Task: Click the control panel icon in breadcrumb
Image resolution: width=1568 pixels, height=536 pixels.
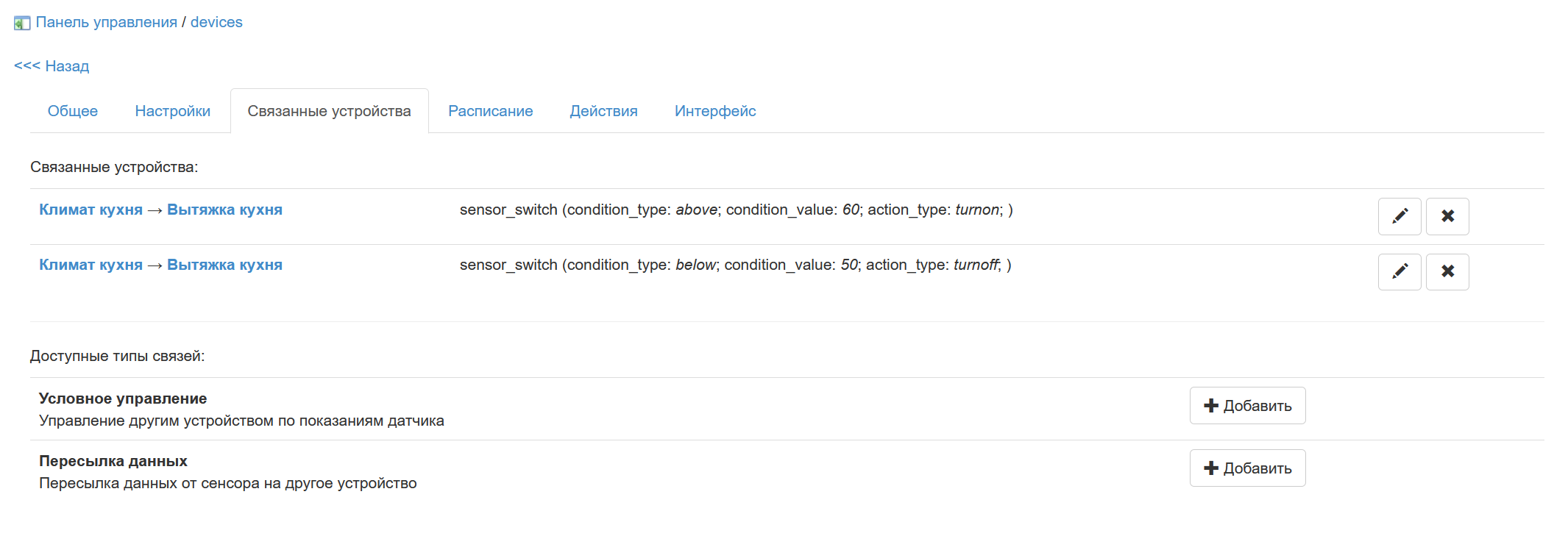Action: click(22, 23)
